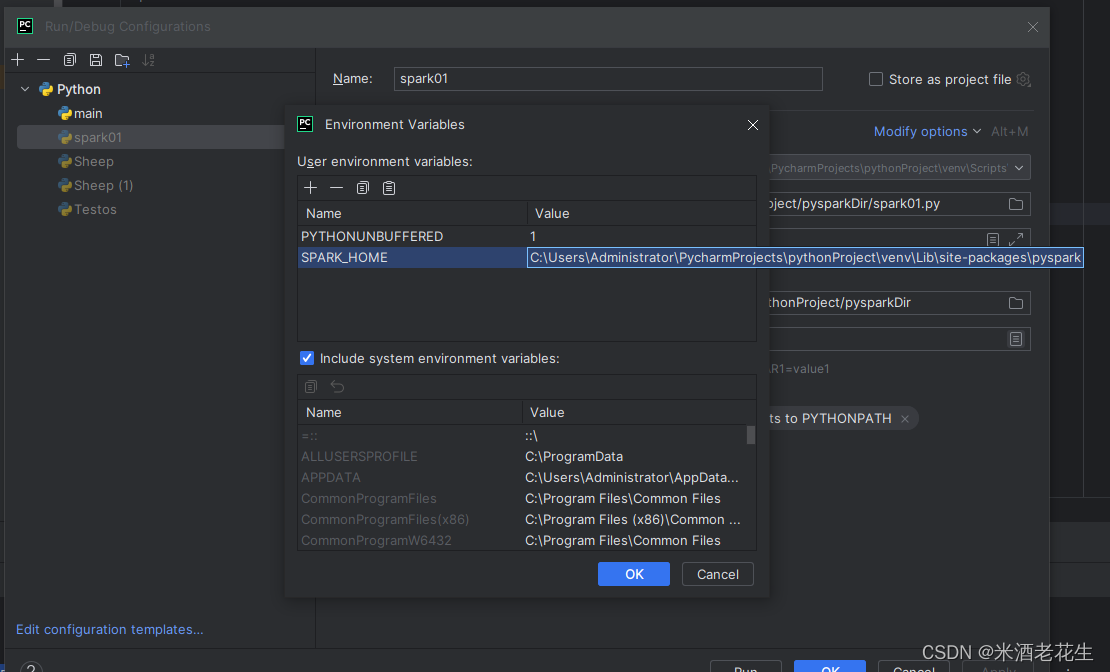Sort configurations alphabetically

(x=148, y=60)
